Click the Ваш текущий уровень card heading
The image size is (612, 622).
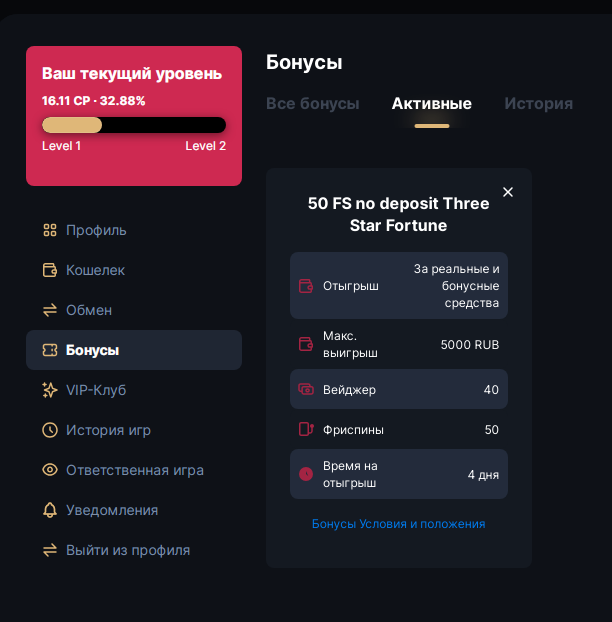click(x=132, y=74)
